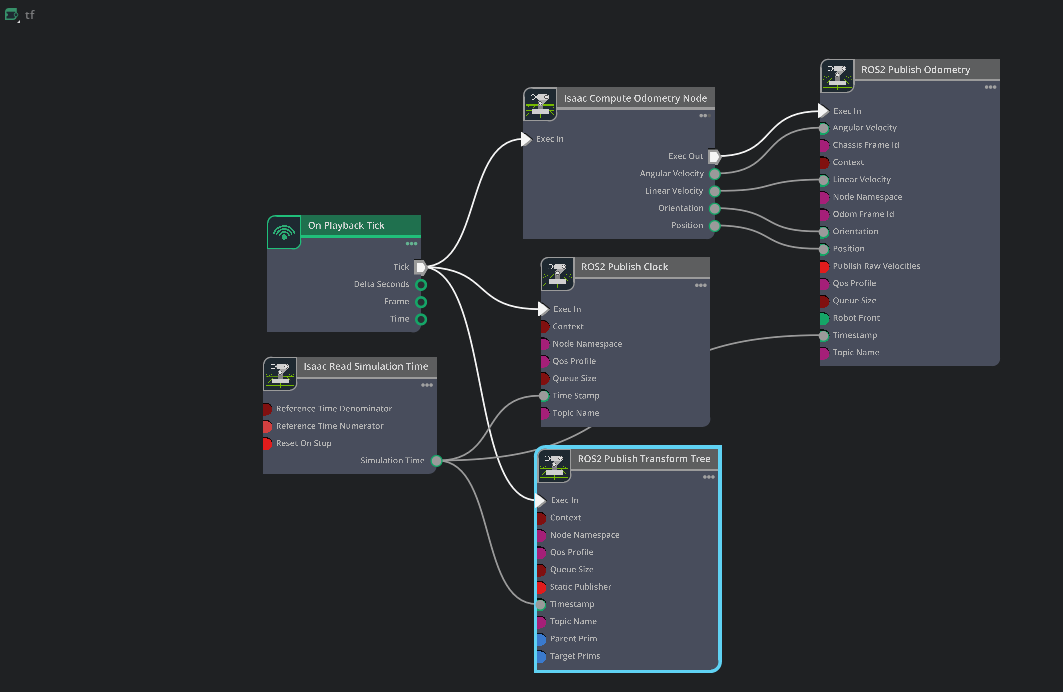
Task: Select the ROS2 Publish Transform Tree title
Action: tap(644, 459)
